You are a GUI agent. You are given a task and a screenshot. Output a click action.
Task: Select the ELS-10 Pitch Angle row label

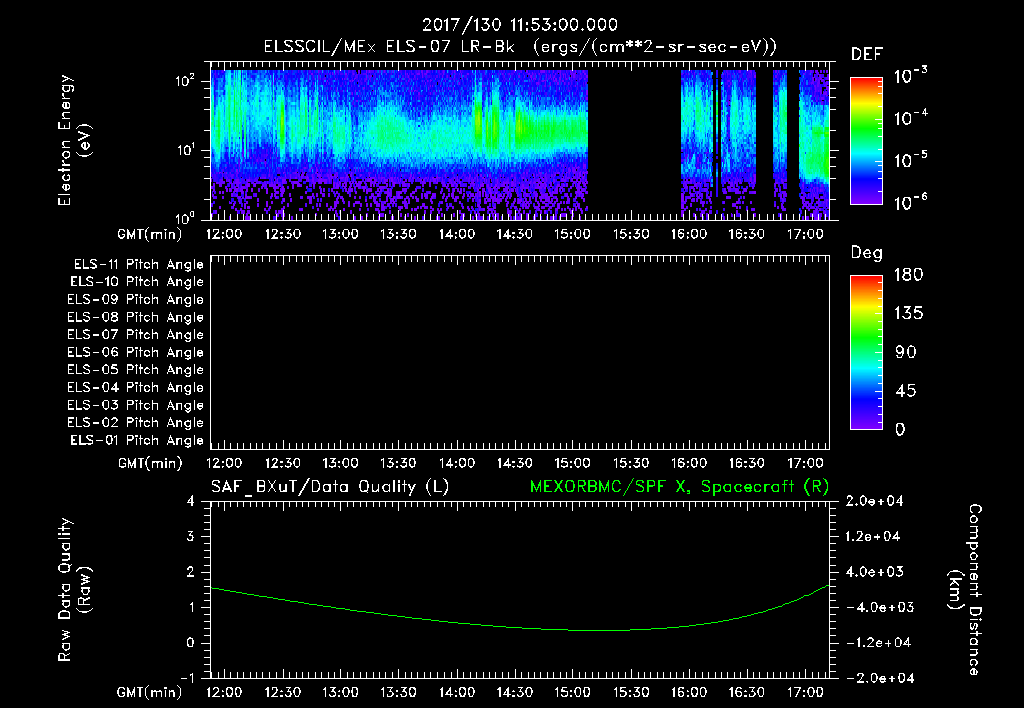tap(137, 282)
